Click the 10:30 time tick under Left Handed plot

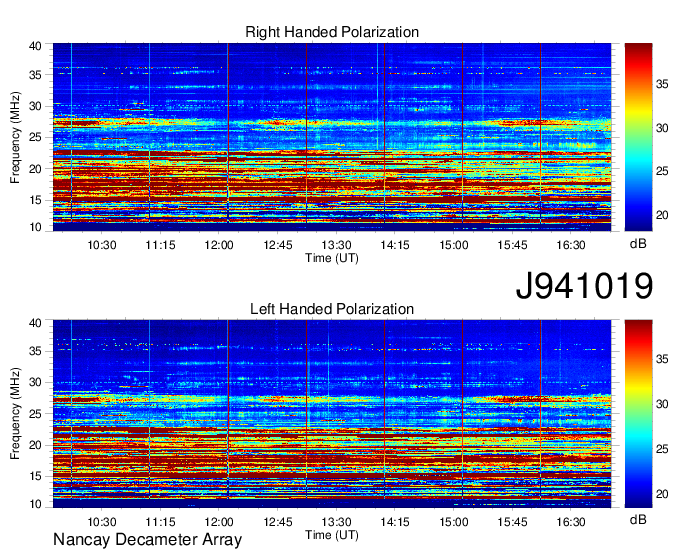pyautogui.click(x=102, y=522)
